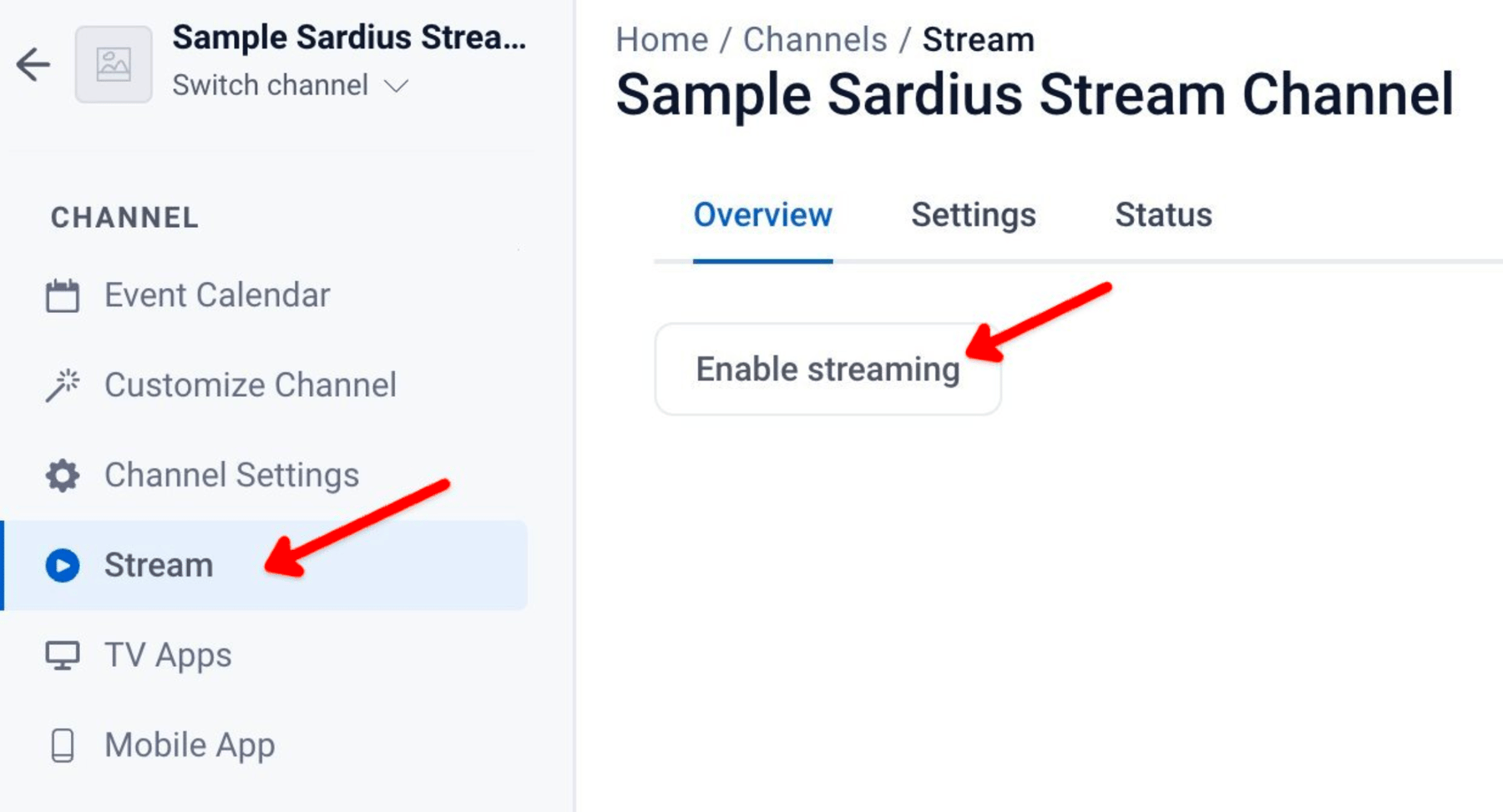The width and height of the screenshot is (1503, 812).
Task: Open the Status tab
Action: coord(1162,215)
